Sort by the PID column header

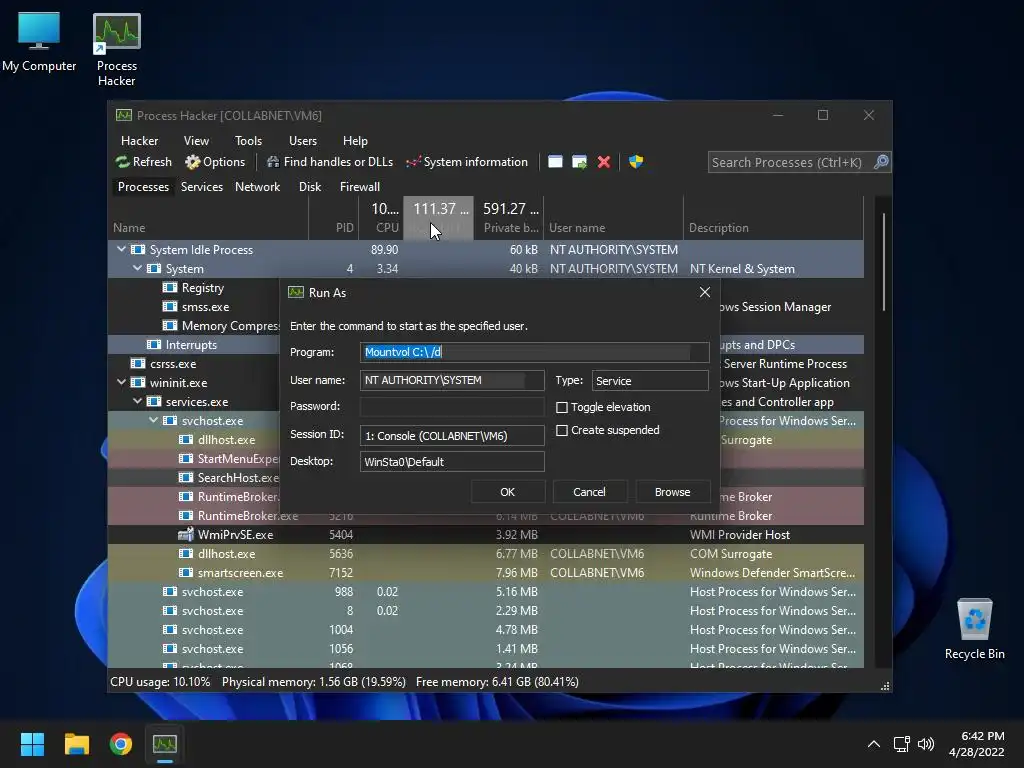click(x=333, y=218)
